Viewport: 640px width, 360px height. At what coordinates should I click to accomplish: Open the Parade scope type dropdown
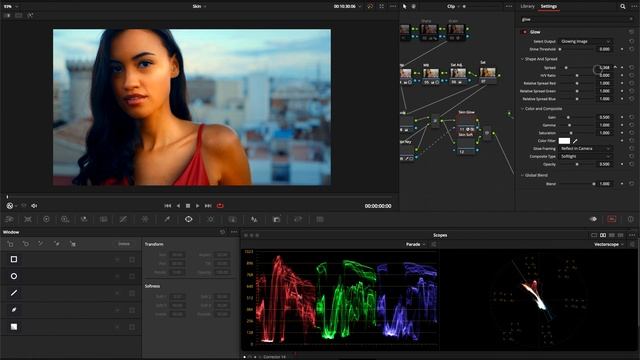coord(416,244)
